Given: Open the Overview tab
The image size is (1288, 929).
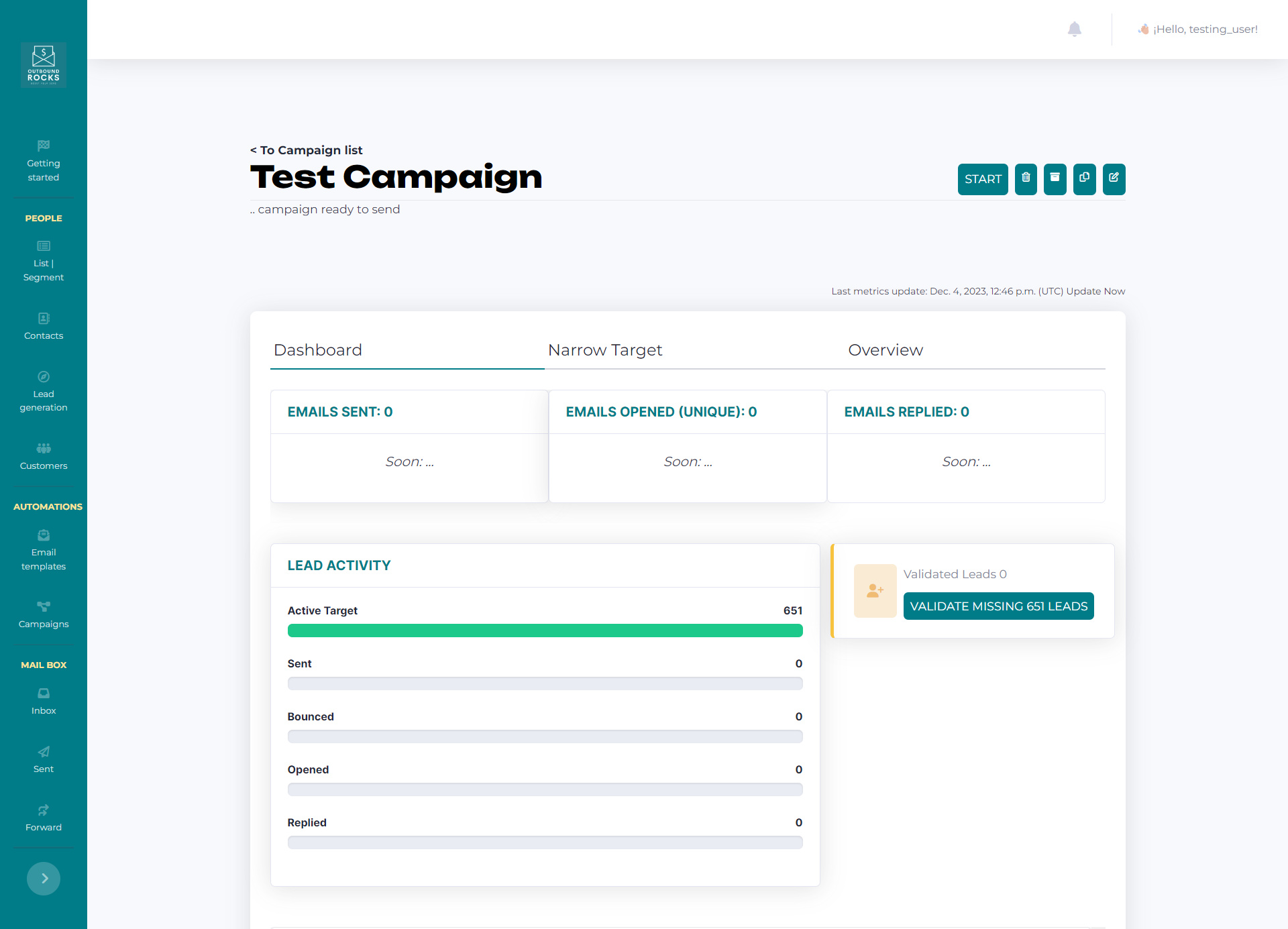Looking at the screenshot, I should [885, 349].
